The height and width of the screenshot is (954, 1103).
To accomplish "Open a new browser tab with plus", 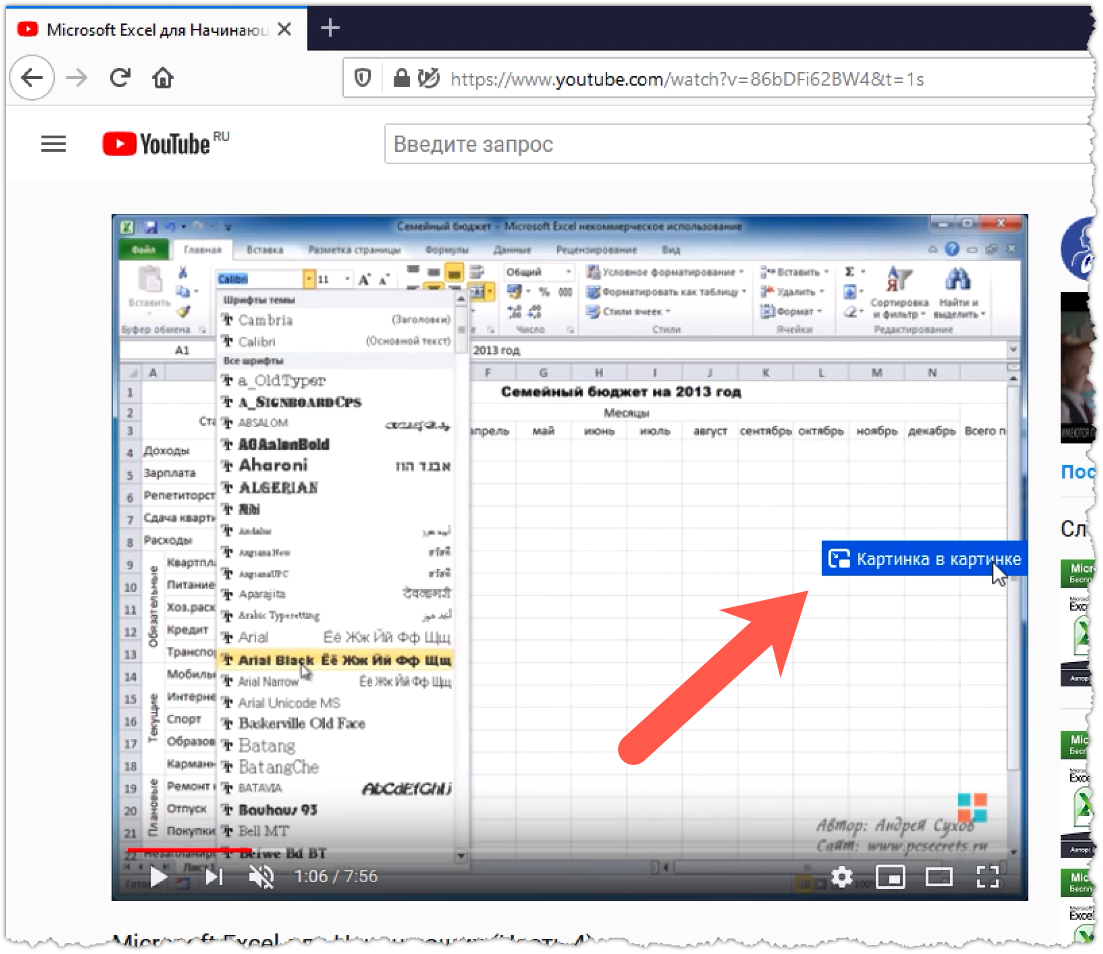I will tap(330, 28).
